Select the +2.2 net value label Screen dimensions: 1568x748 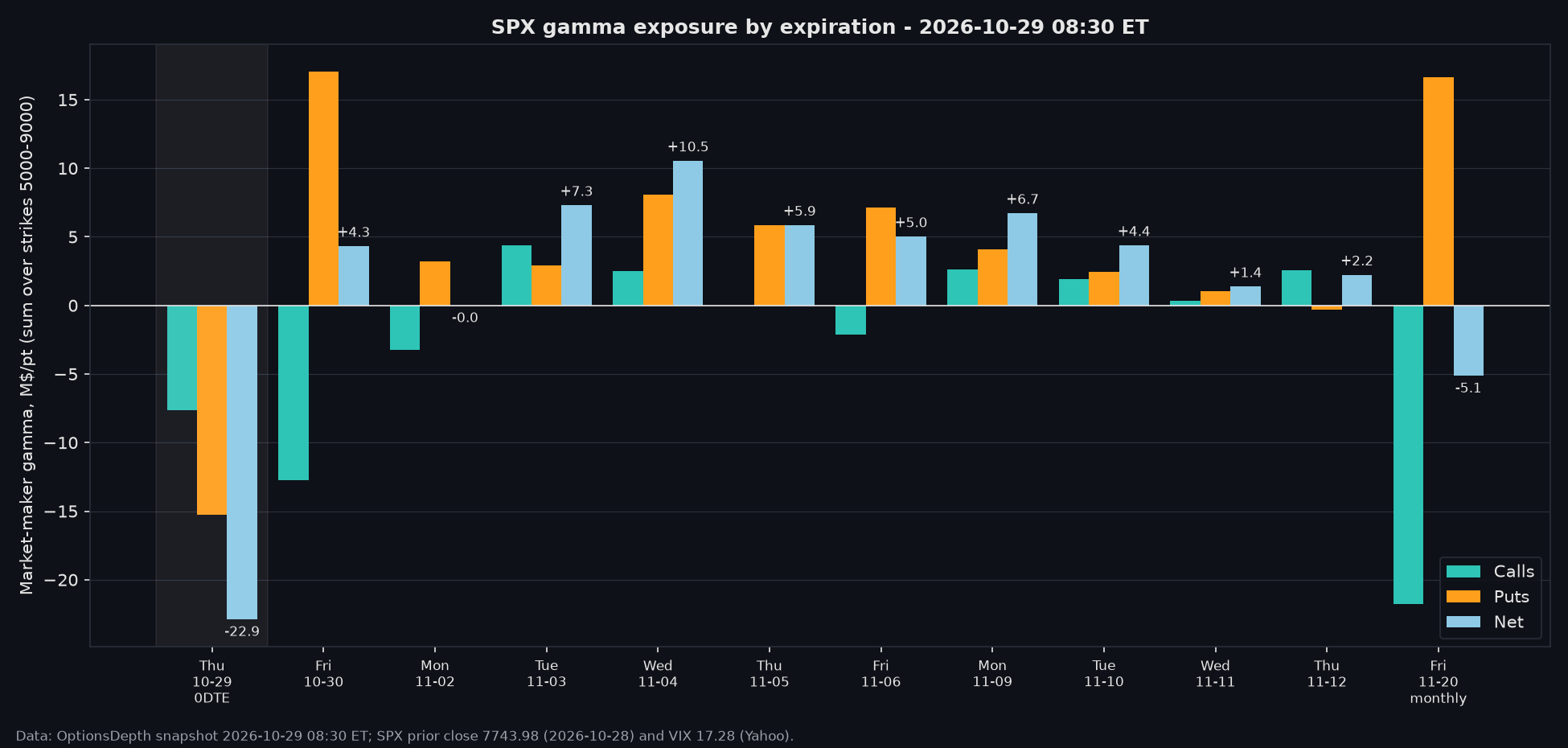(x=1357, y=261)
